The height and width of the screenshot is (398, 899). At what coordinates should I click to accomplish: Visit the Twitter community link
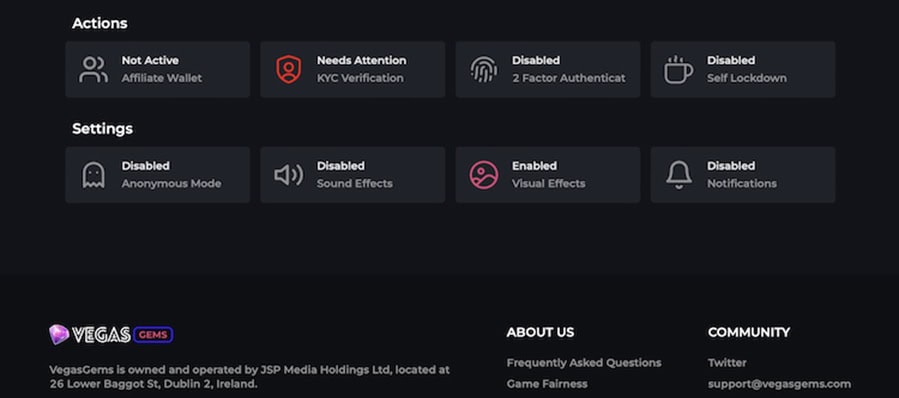tap(727, 363)
